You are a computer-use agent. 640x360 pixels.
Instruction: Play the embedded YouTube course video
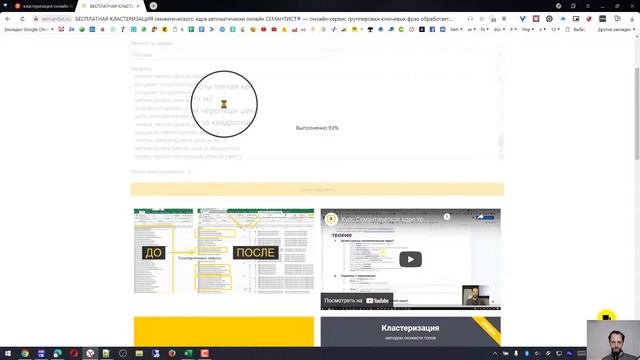(410, 259)
